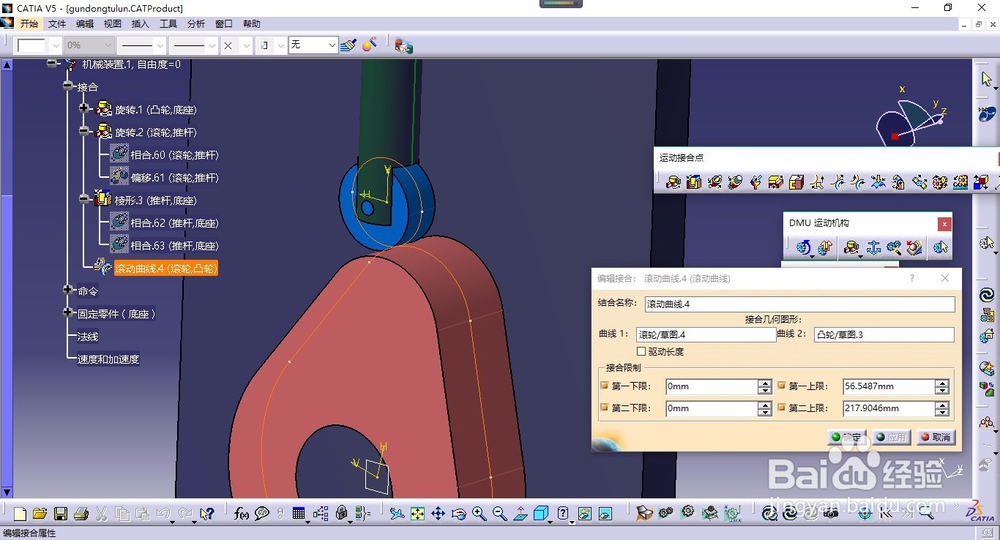Click the 结合名称 input field
1000x540 pixels.
point(800,304)
